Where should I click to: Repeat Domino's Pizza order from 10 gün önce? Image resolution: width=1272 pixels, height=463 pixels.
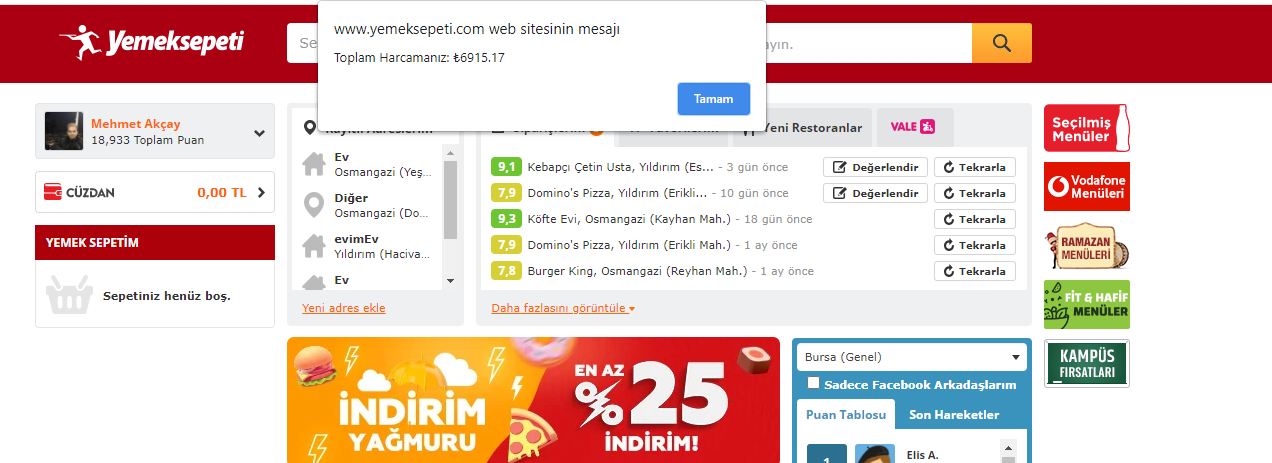(x=975, y=193)
